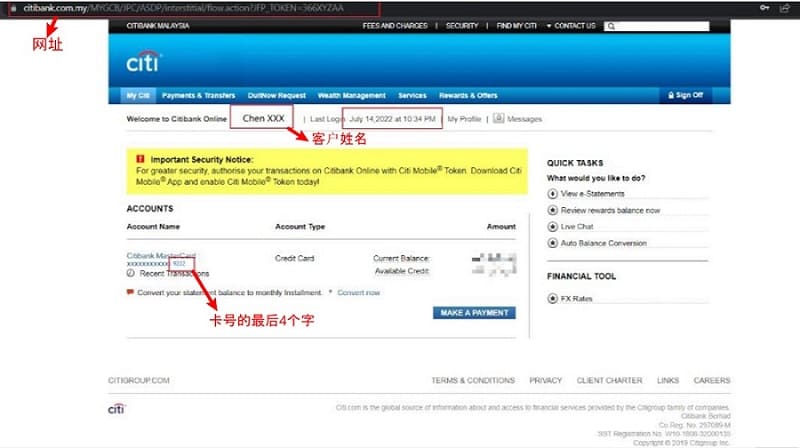Click the browser address bar URL
The width and height of the screenshot is (800, 448).
pos(184,8)
